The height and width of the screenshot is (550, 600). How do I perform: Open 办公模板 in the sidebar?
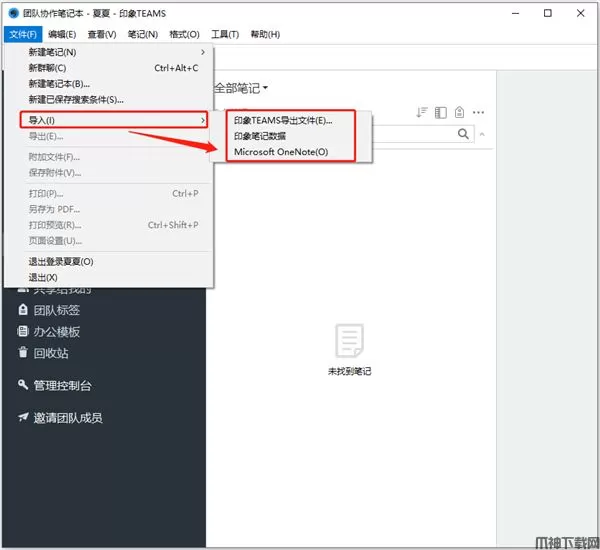57,332
